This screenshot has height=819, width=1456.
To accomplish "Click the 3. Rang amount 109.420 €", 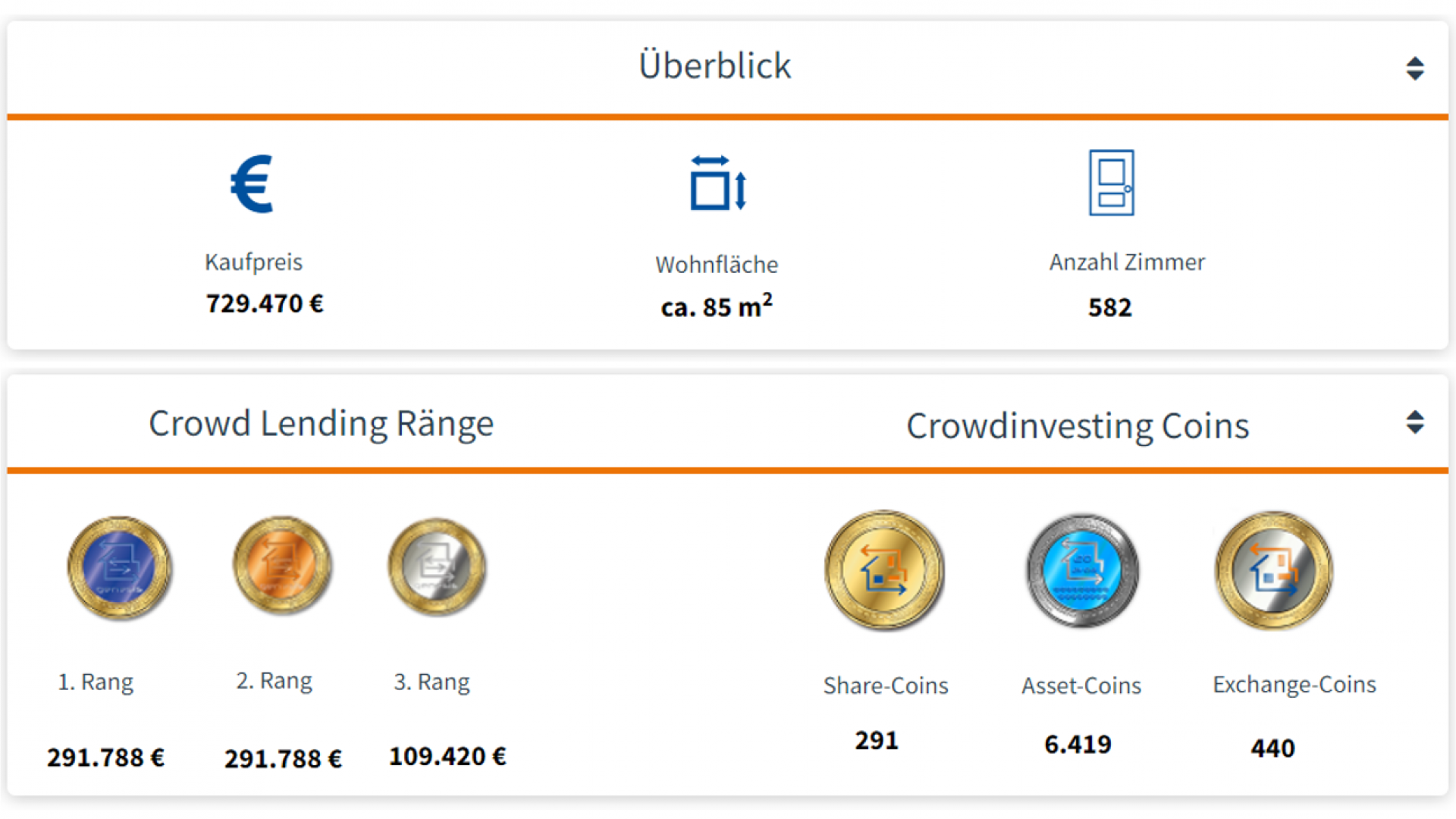I will [x=447, y=756].
